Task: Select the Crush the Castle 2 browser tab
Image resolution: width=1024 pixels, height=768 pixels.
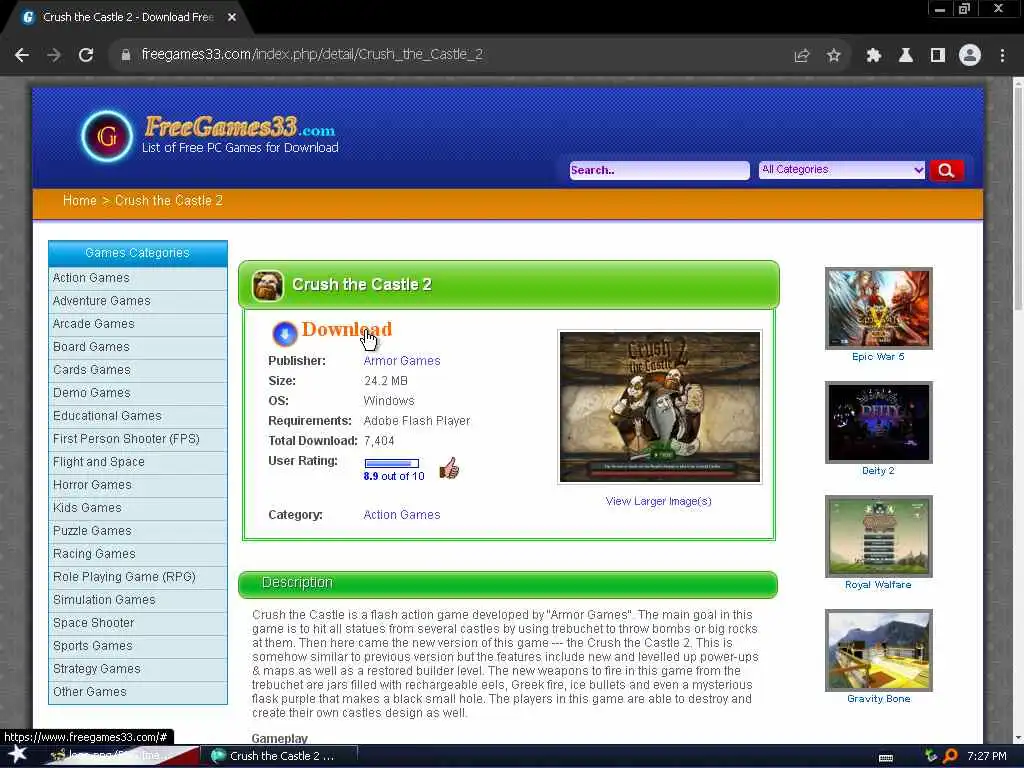Action: click(127, 17)
